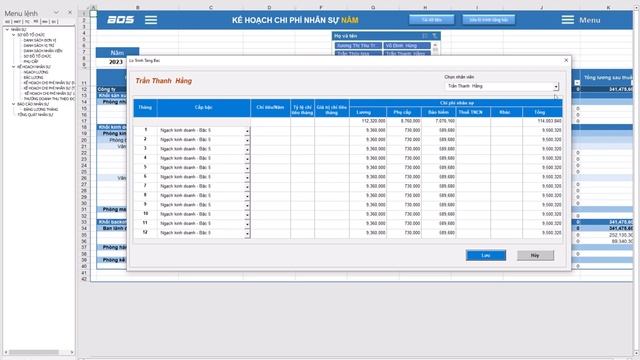Collapse the BÁO CÁO NHÂN SỰ node

(x=13, y=104)
